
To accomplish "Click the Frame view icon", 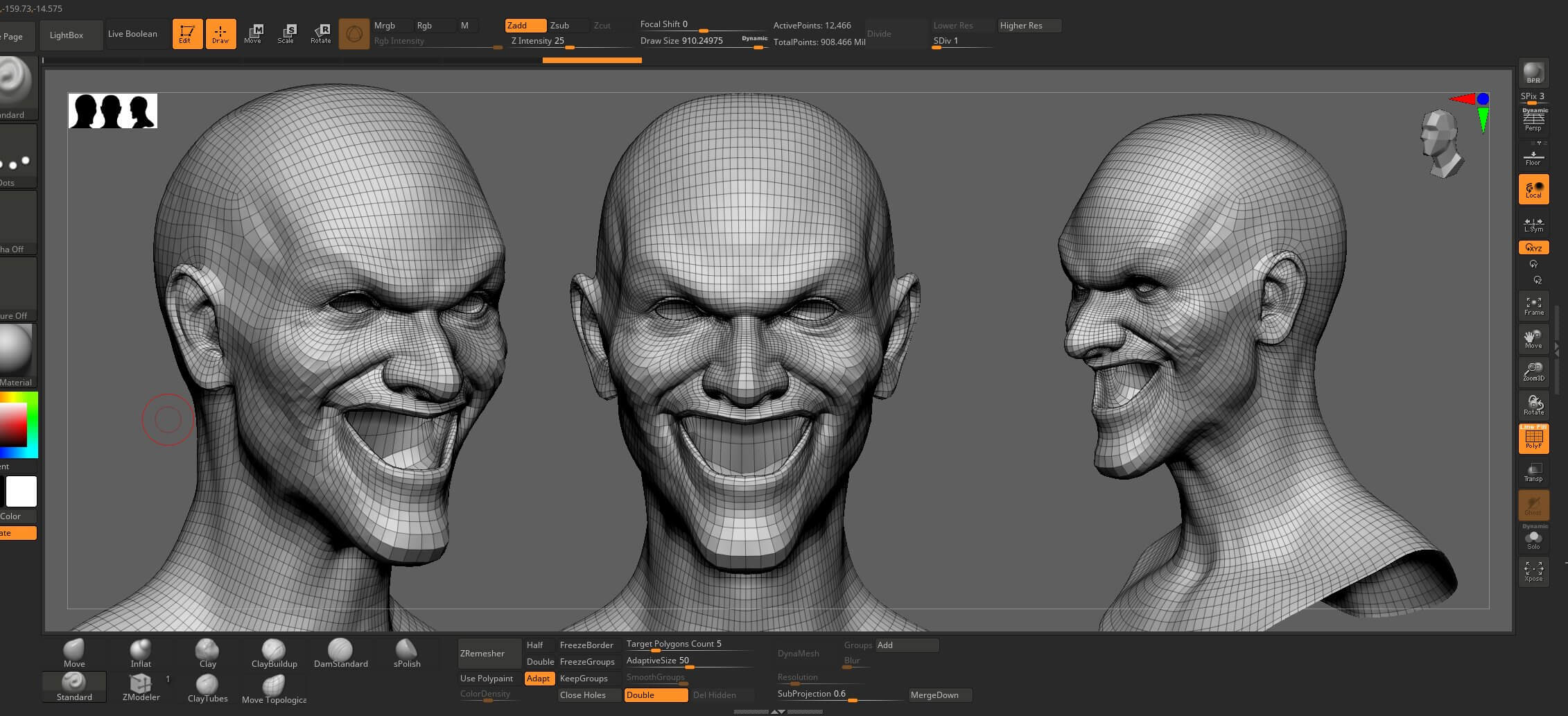I will 1533,306.
